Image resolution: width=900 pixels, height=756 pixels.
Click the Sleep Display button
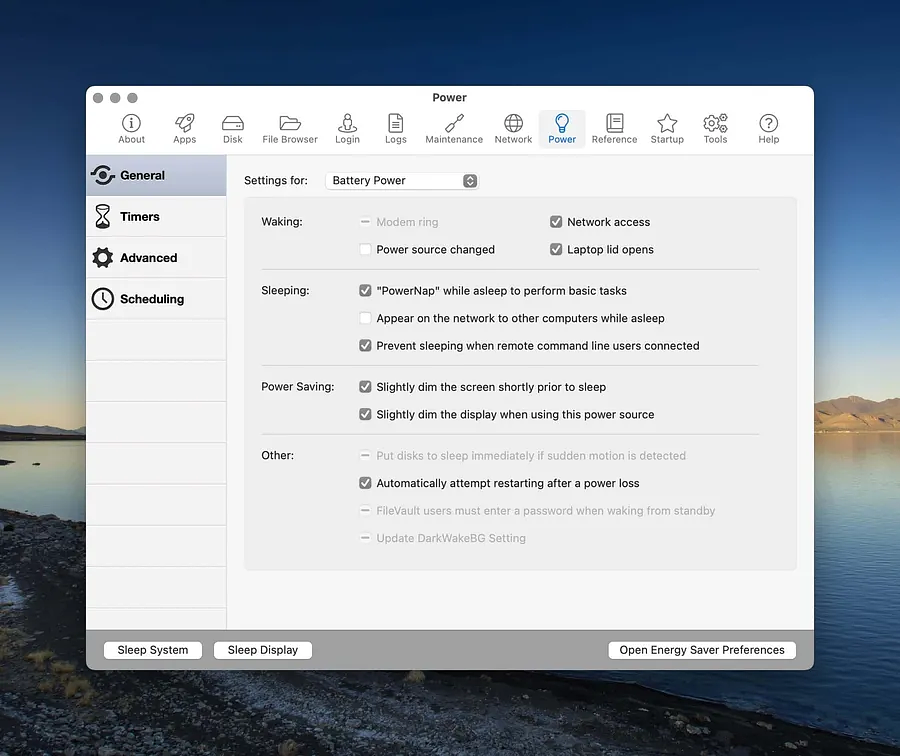(263, 650)
